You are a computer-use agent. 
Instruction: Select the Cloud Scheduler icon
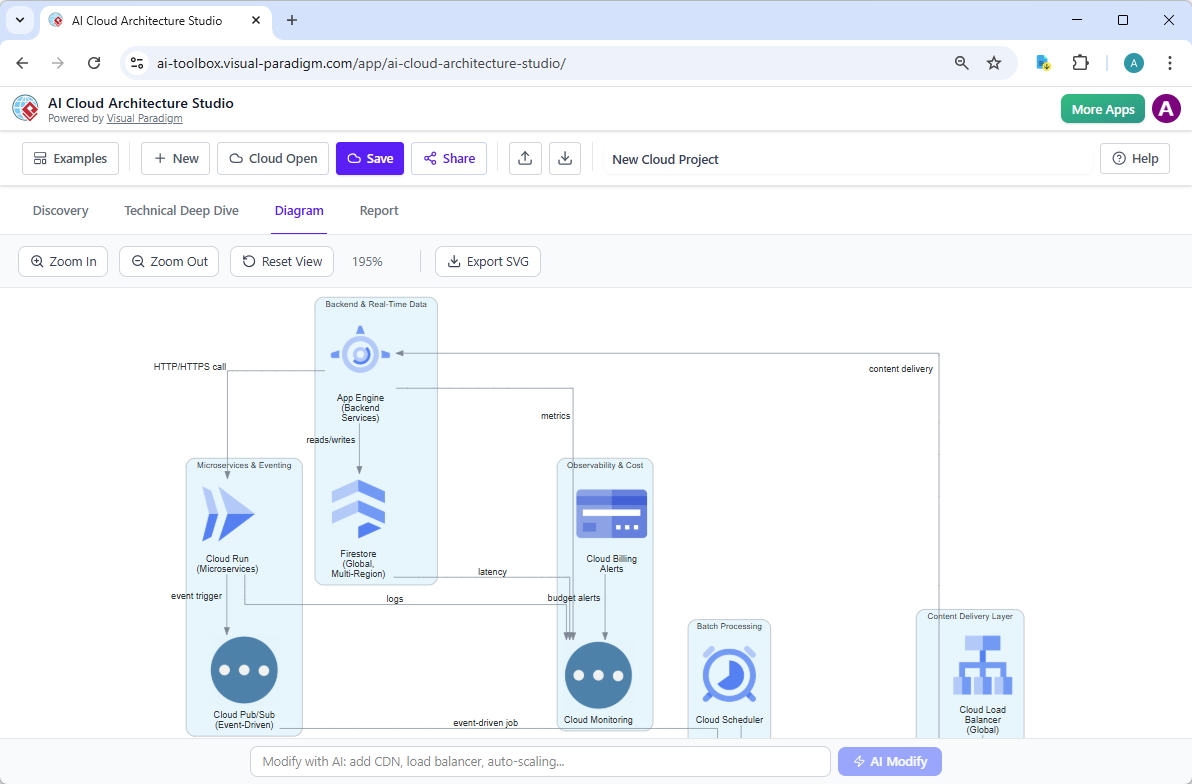click(x=729, y=675)
